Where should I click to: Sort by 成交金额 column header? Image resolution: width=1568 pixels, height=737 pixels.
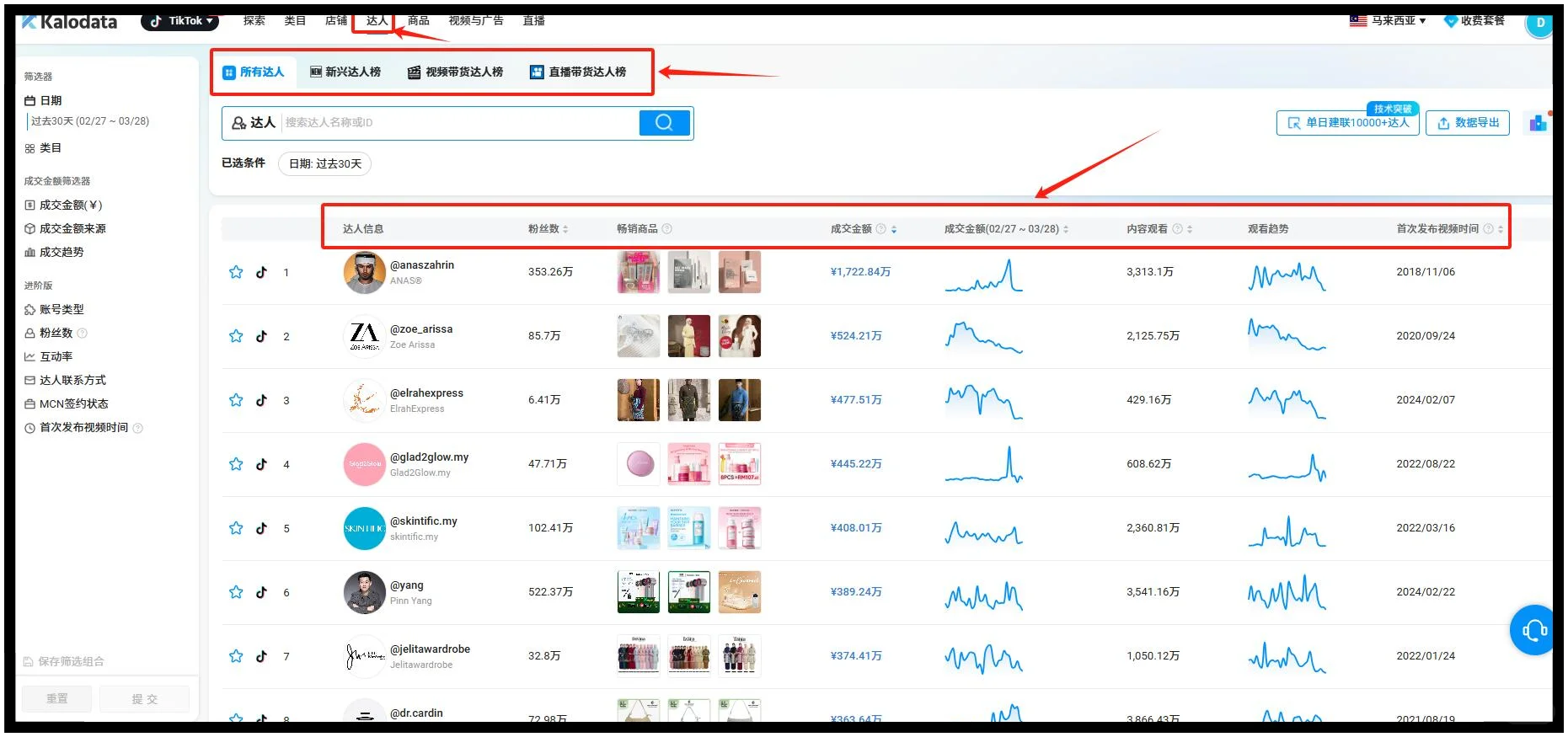point(864,229)
